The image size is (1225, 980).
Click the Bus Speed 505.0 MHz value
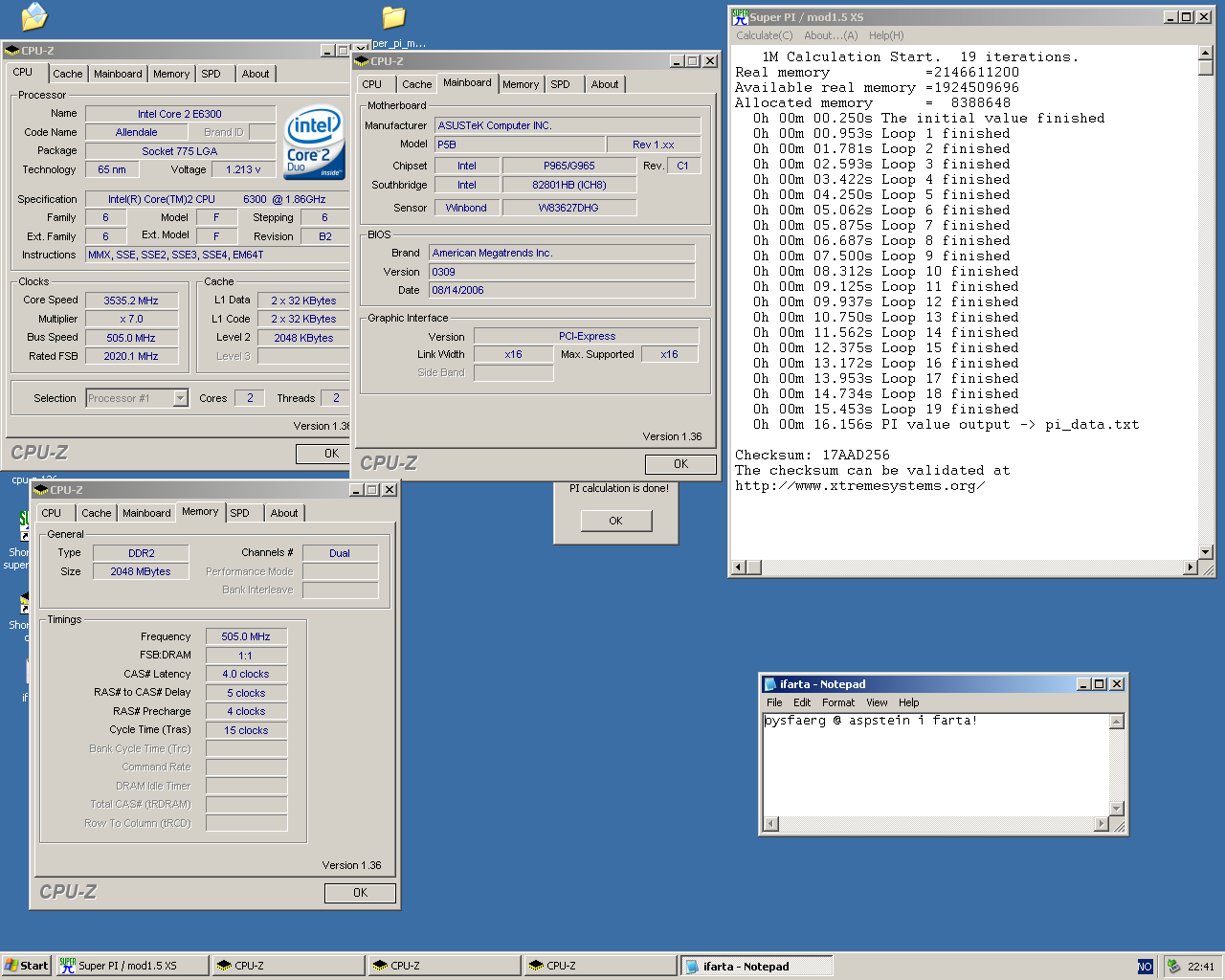(x=131, y=338)
